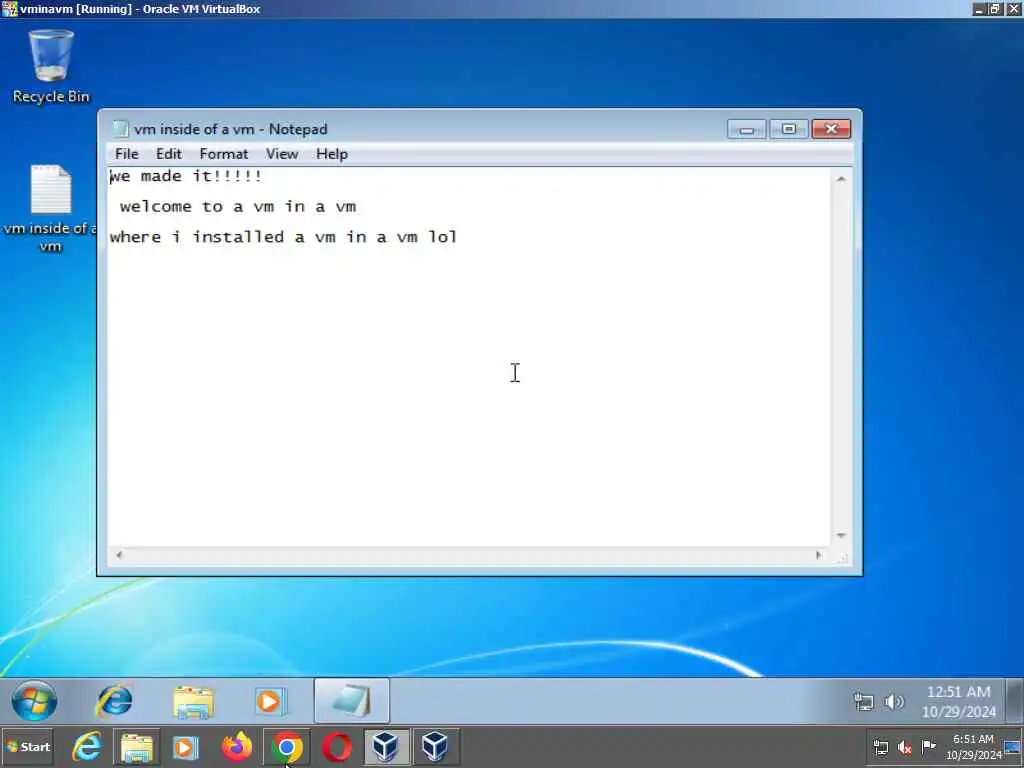
Task: Select the Notepad button in inner taskbar
Action: pyautogui.click(x=351, y=701)
